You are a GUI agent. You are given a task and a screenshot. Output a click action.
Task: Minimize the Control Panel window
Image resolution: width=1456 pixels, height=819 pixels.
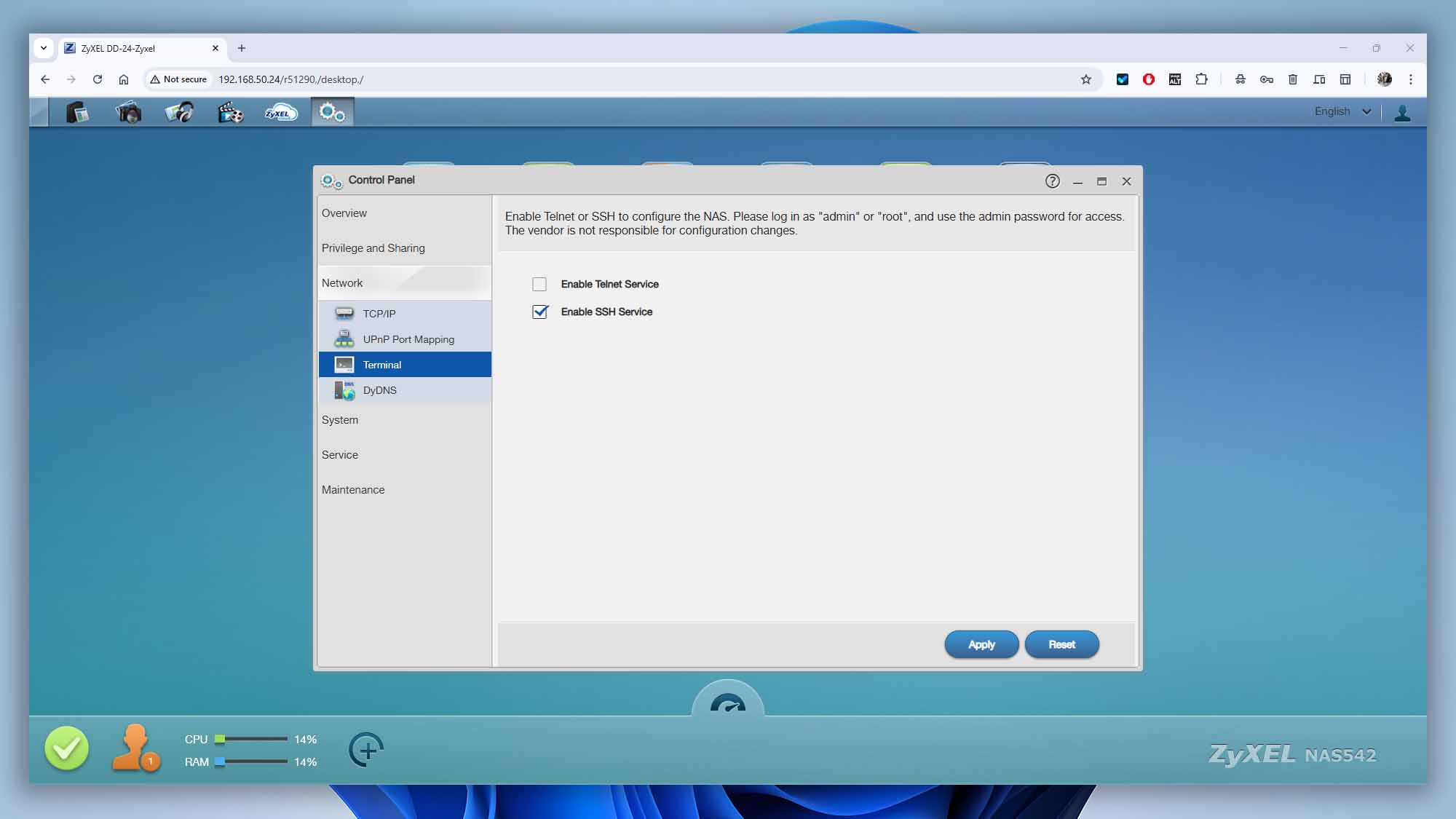click(x=1077, y=181)
